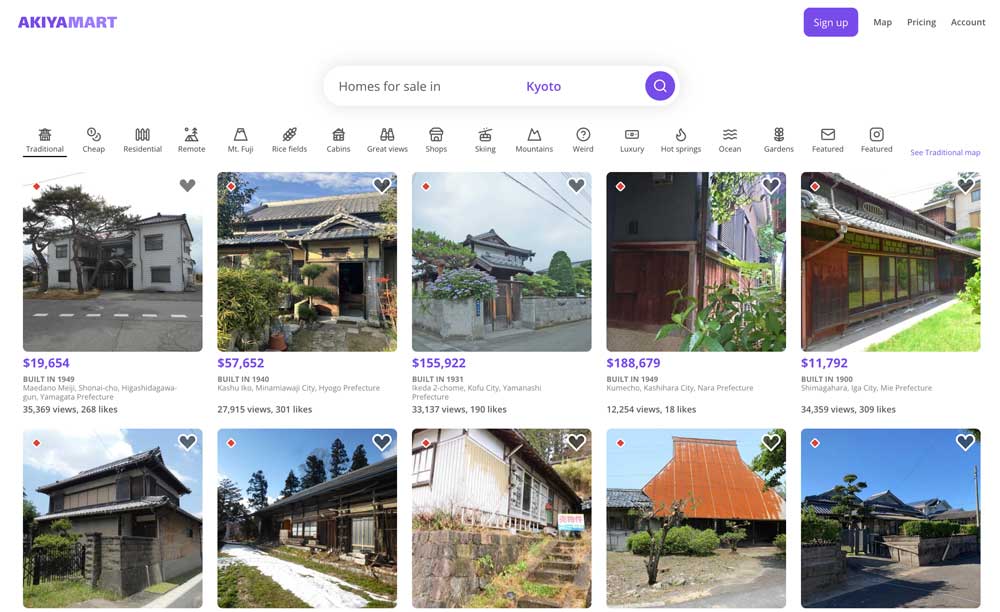Click '33,137 views, 190 likes' text

[459, 409]
